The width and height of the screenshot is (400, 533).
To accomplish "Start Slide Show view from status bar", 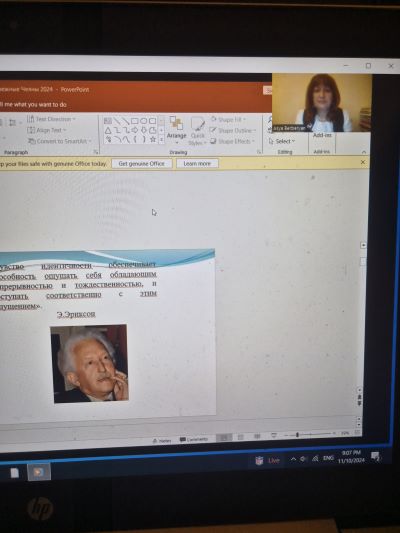I will click(274, 435).
